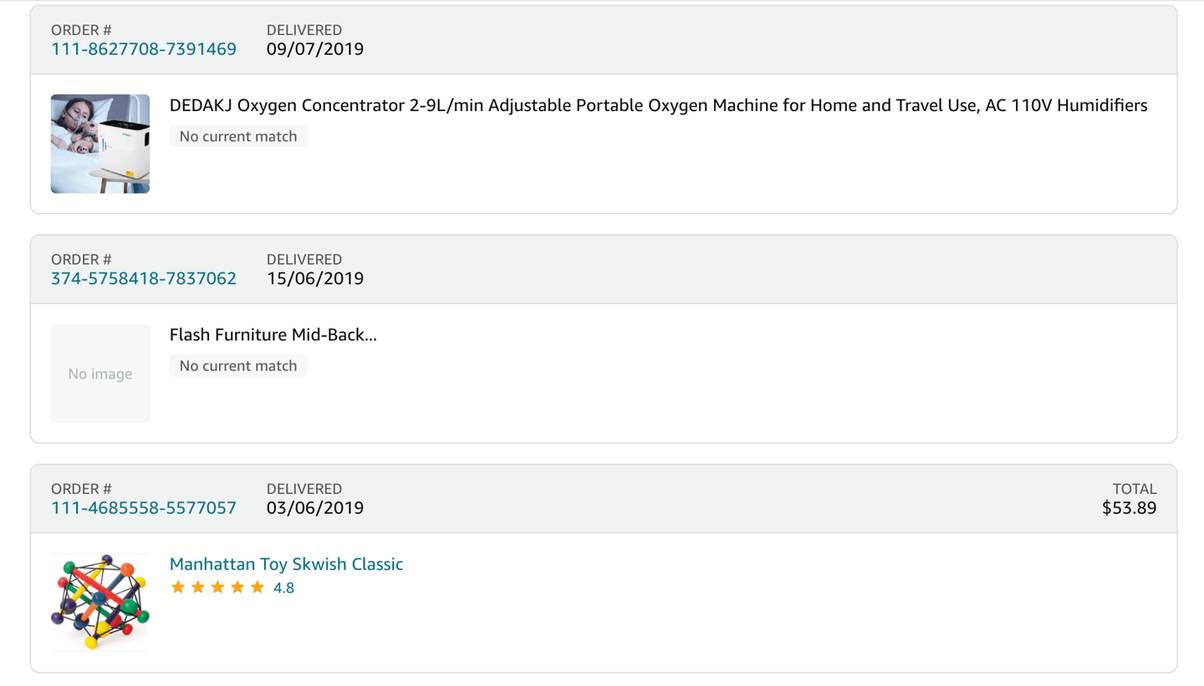1204x686 pixels.
Task: Click the Skwish toy product image
Action: (100, 602)
